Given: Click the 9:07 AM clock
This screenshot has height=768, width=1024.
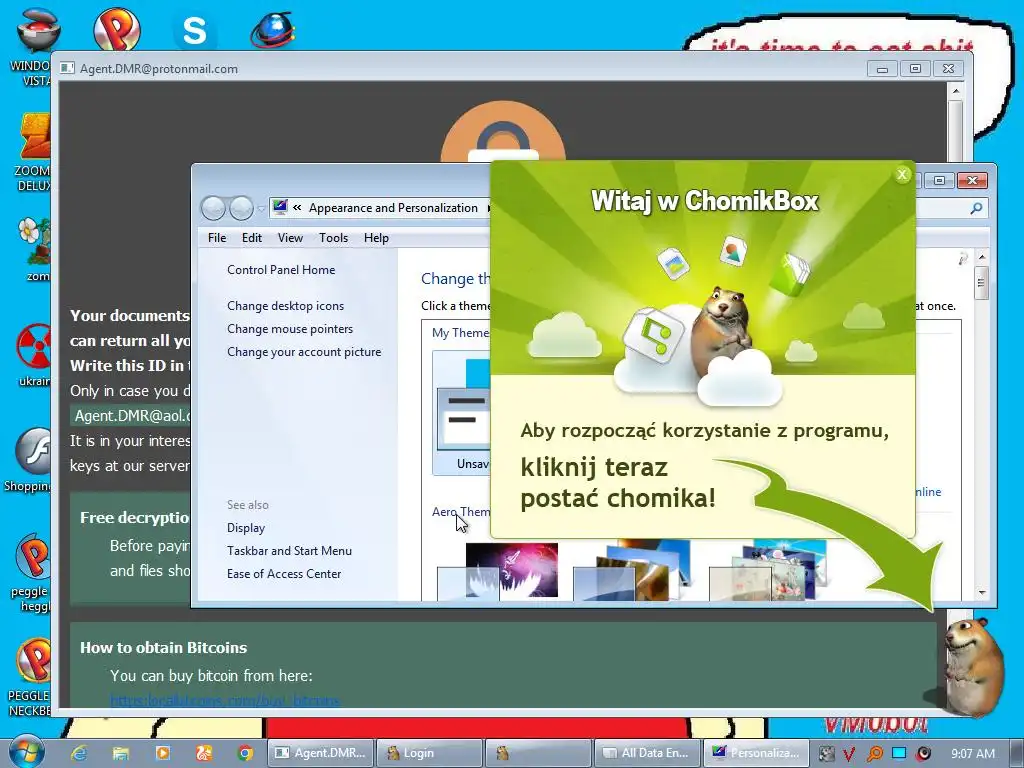Looking at the screenshot, I should click(973, 754).
